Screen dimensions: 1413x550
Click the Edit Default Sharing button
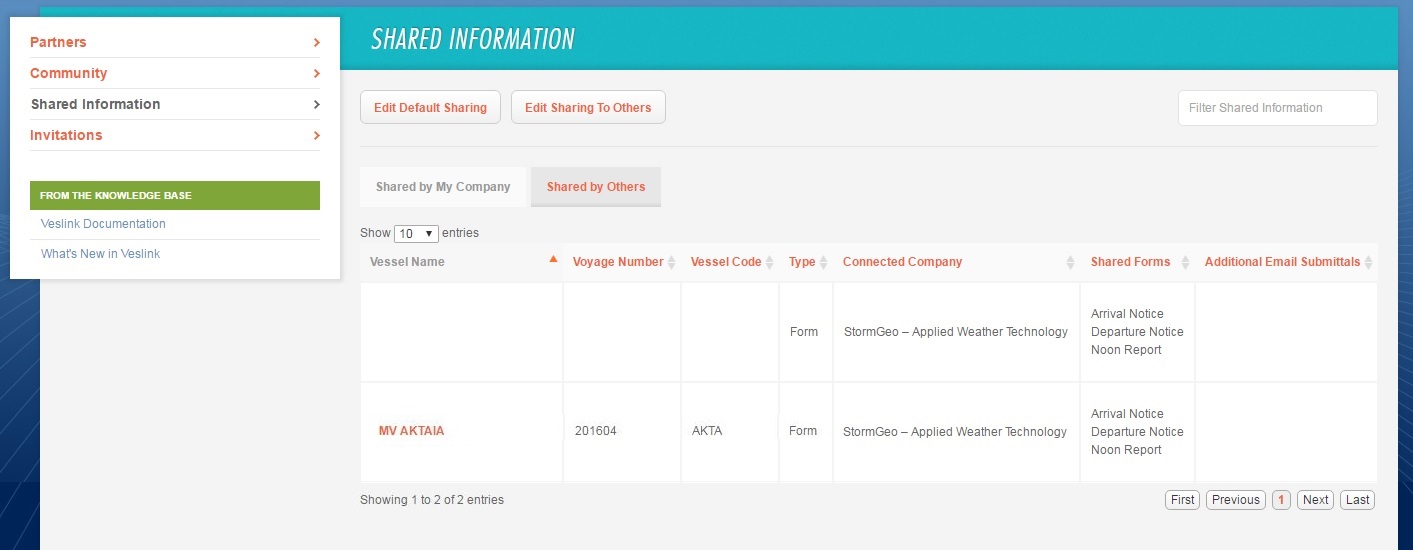tap(430, 108)
